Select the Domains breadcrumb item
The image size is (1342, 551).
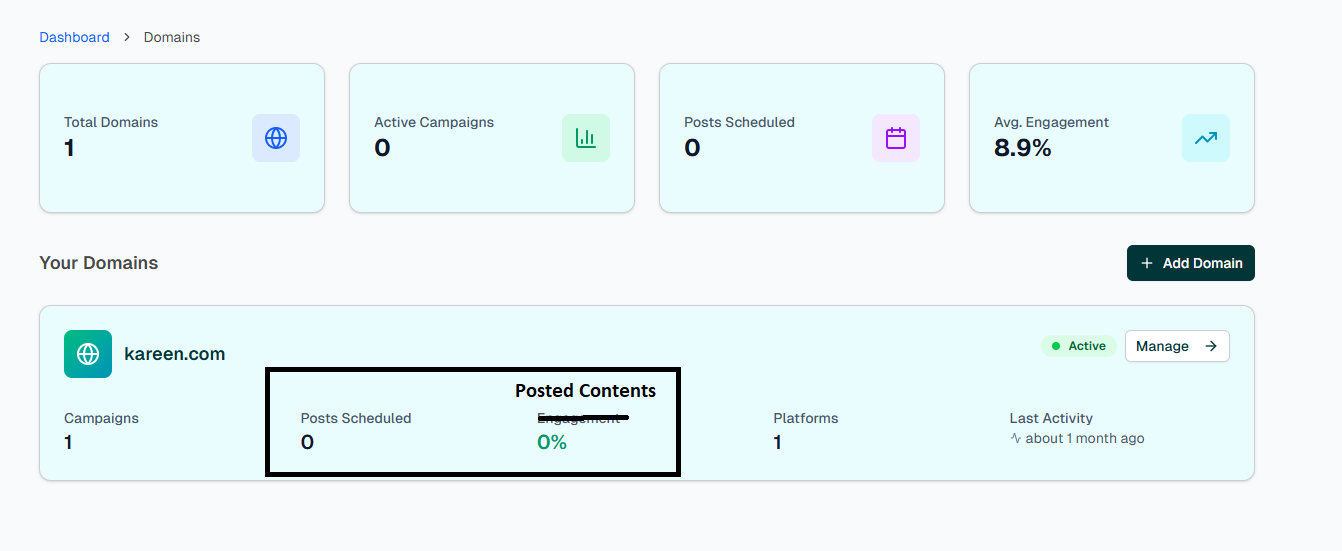(x=172, y=37)
